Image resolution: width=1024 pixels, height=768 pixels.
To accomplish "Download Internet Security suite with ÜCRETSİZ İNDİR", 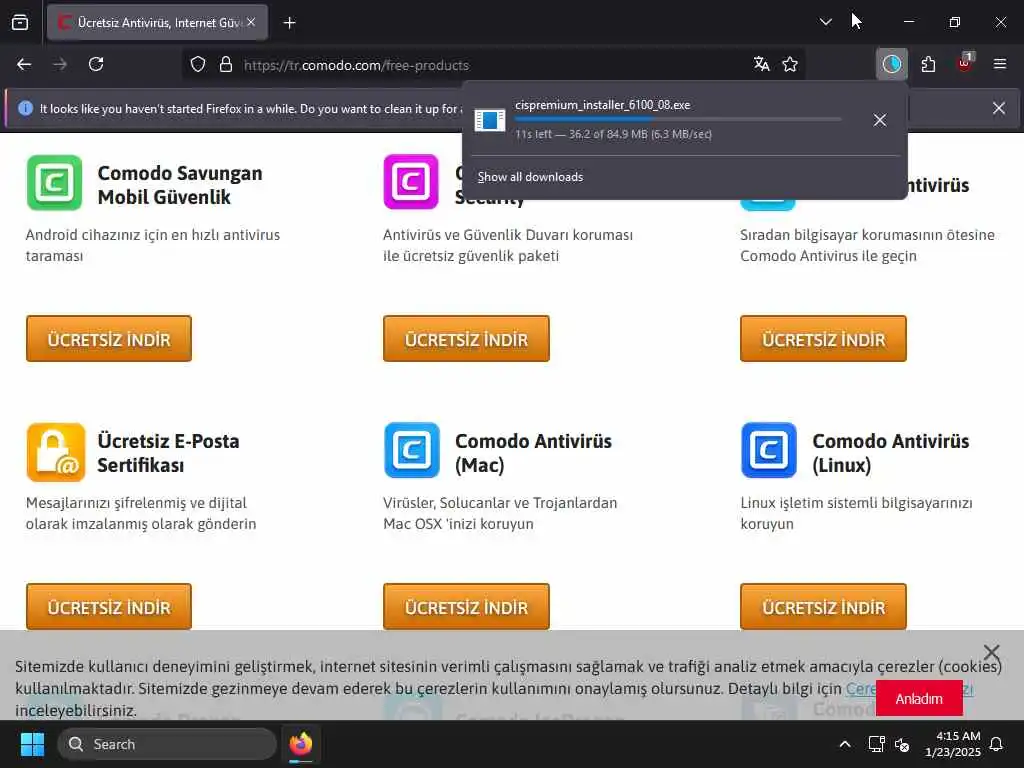I will click(x=466, y=338).
